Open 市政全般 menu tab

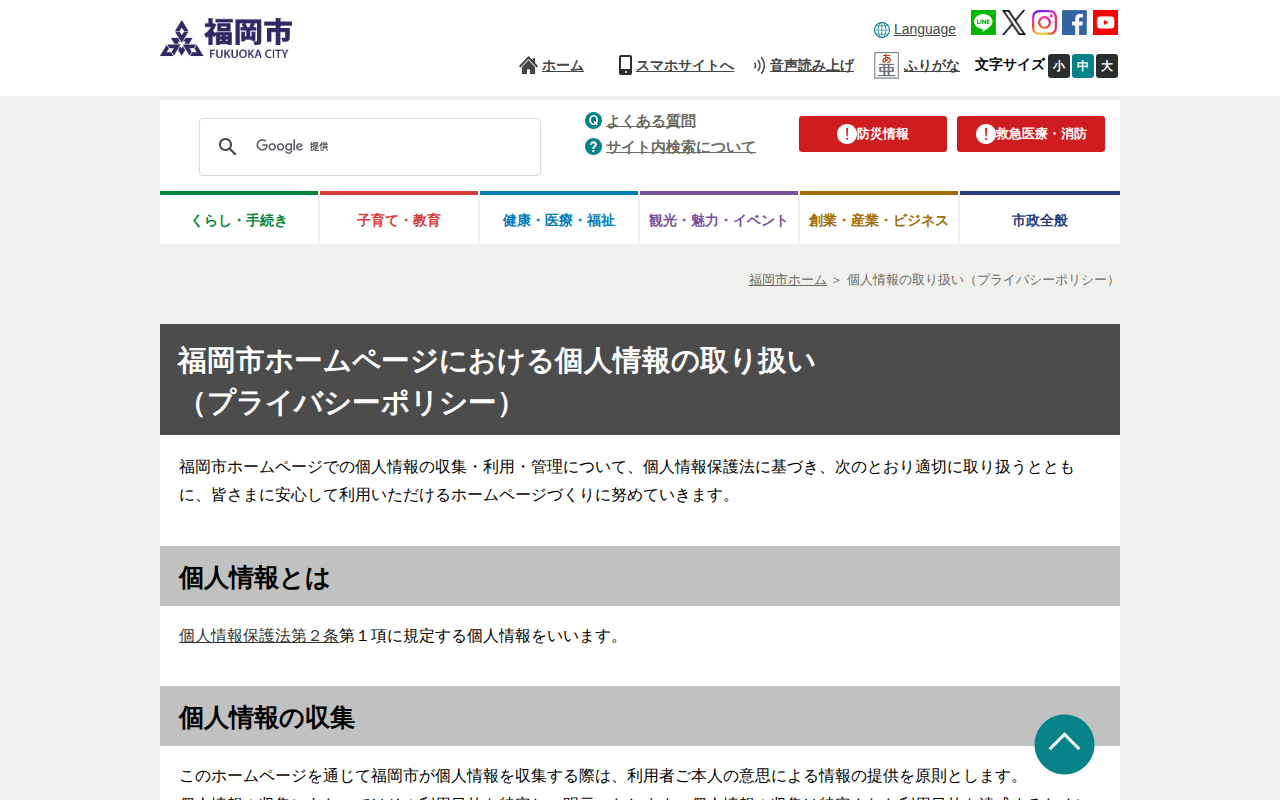point(1040,219)
